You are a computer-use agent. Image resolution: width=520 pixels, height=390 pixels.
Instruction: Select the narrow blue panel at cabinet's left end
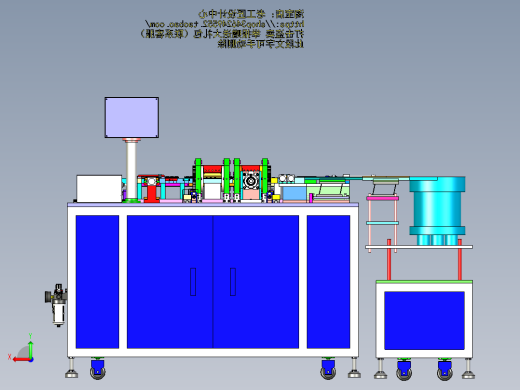(97, 282)
